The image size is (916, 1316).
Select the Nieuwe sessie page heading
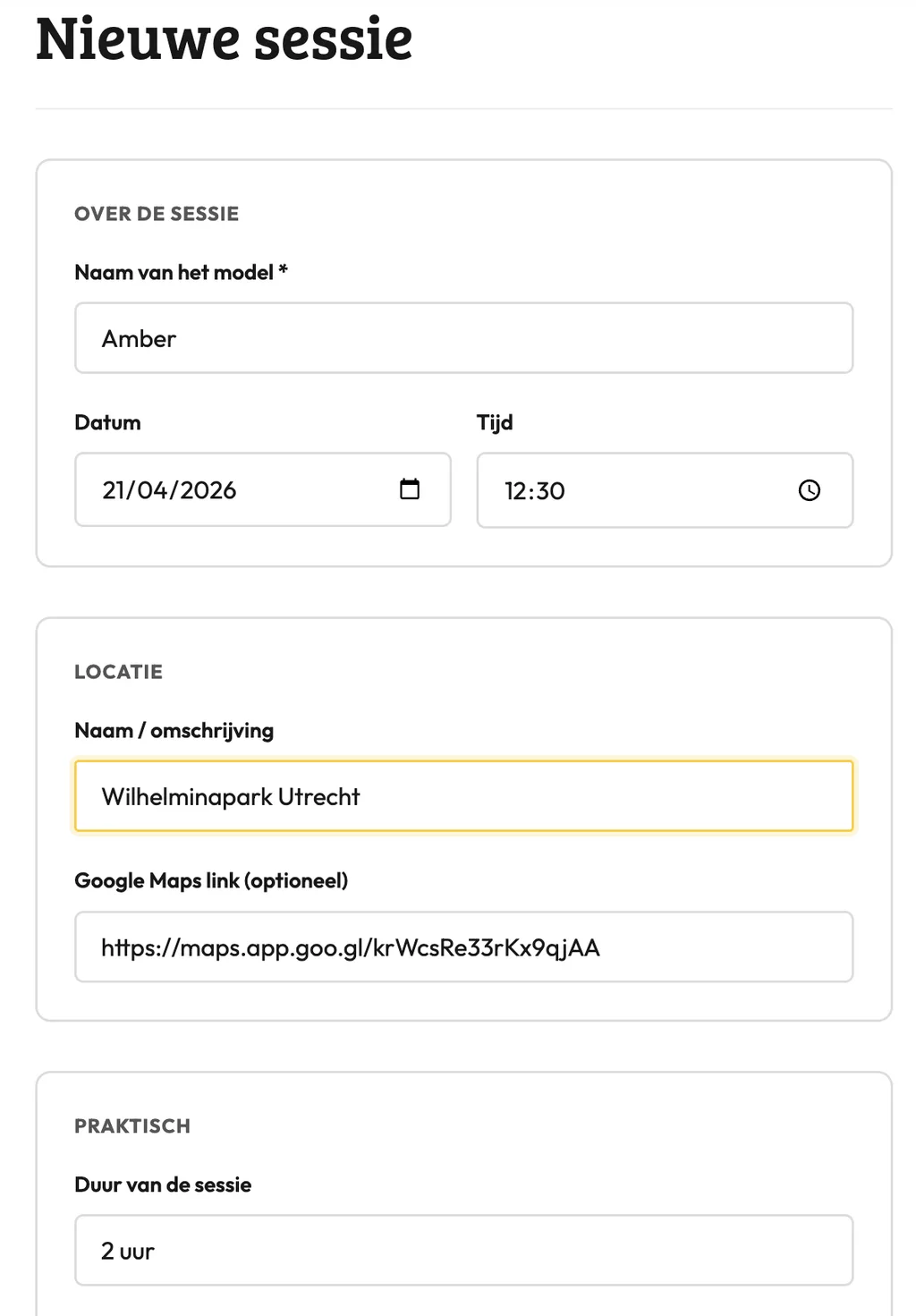click(x=225, y=39)
